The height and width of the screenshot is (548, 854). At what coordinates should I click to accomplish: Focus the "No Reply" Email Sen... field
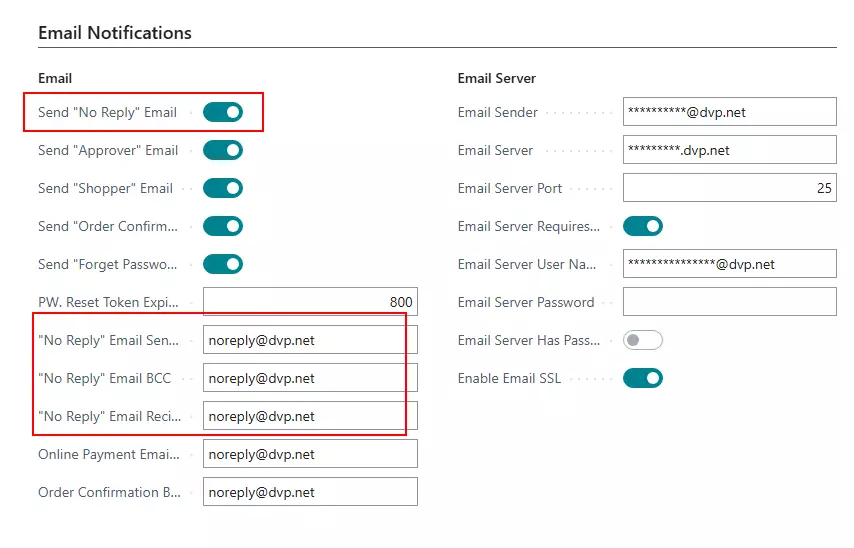tap(310, 340)
